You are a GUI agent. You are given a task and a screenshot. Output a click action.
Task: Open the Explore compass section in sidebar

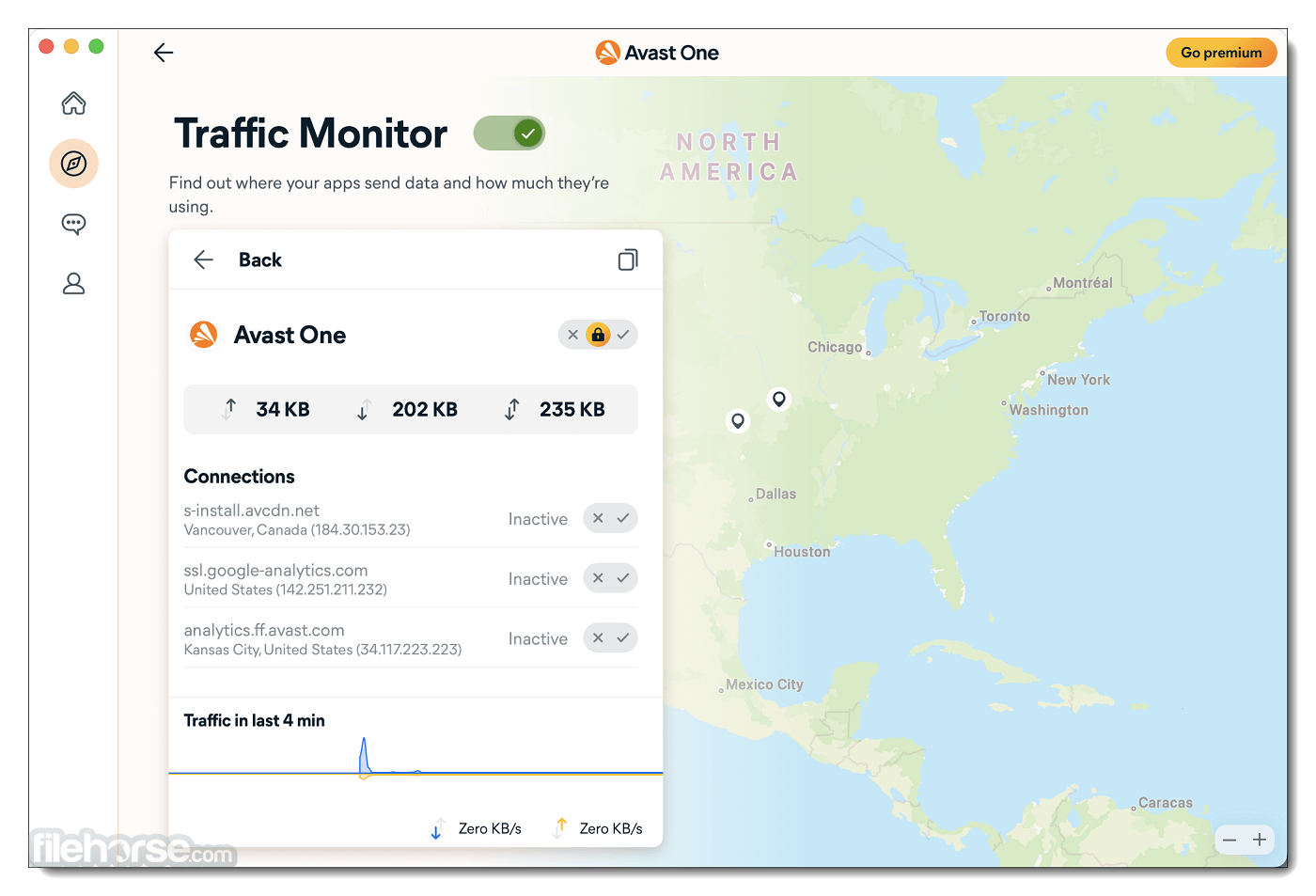73,164
